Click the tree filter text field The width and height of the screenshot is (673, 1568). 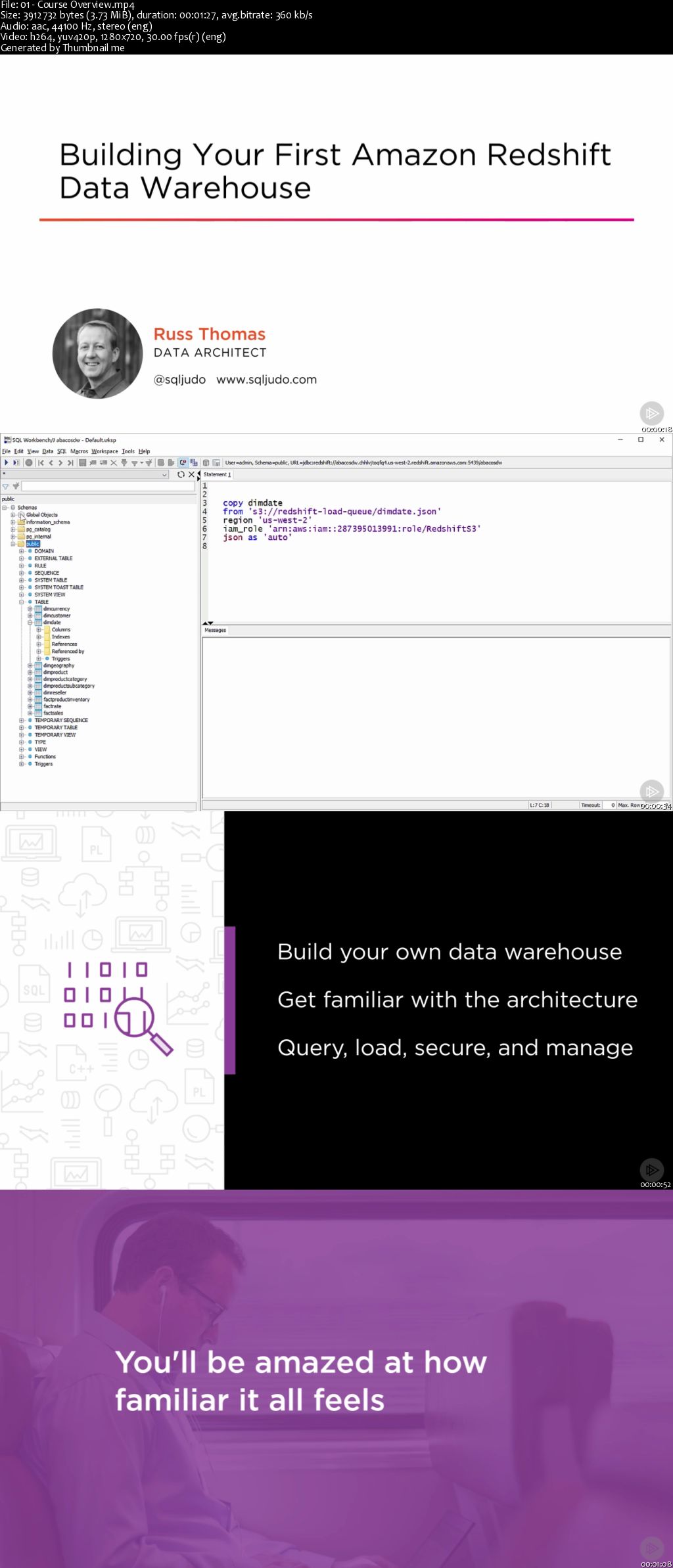coord(108,487)
